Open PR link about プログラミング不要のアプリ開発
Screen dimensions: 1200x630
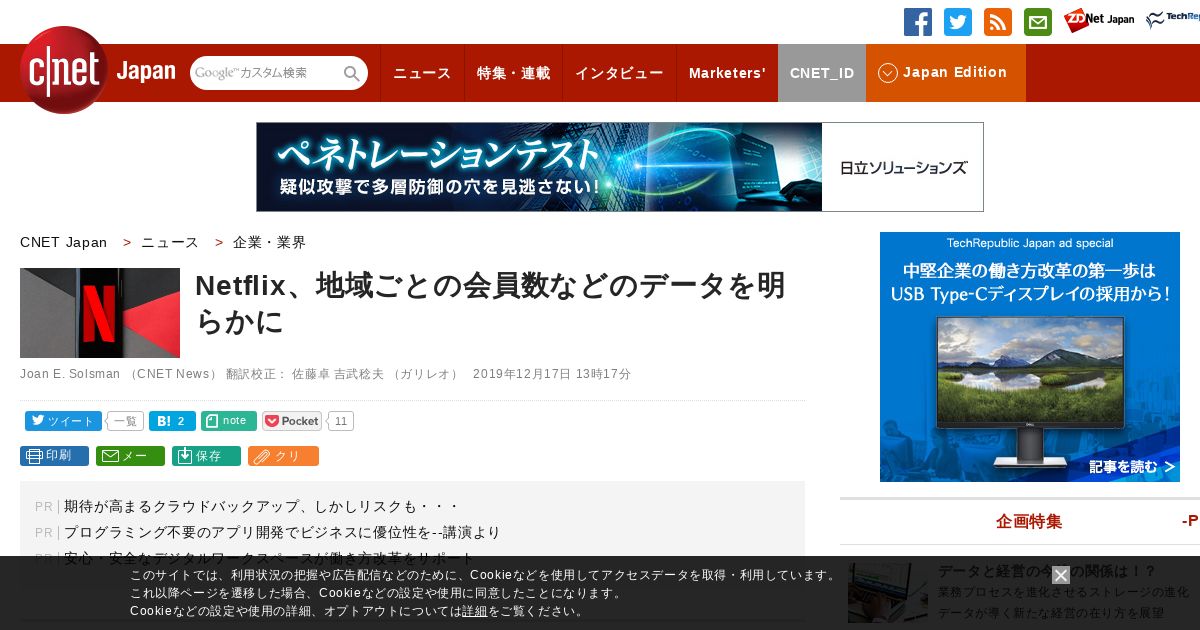point(282,532)
